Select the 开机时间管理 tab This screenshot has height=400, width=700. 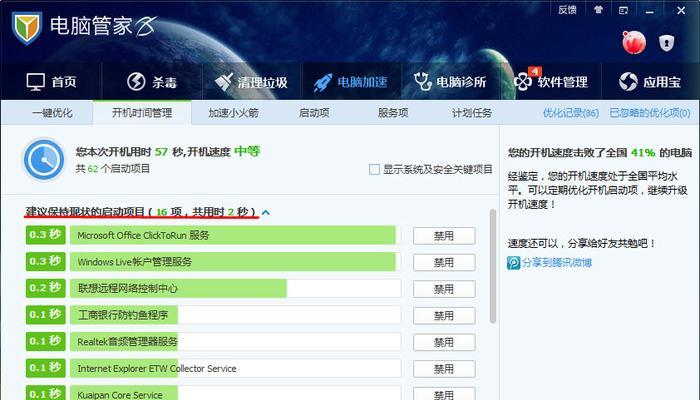pyautogui.click(x=142, y=113)
